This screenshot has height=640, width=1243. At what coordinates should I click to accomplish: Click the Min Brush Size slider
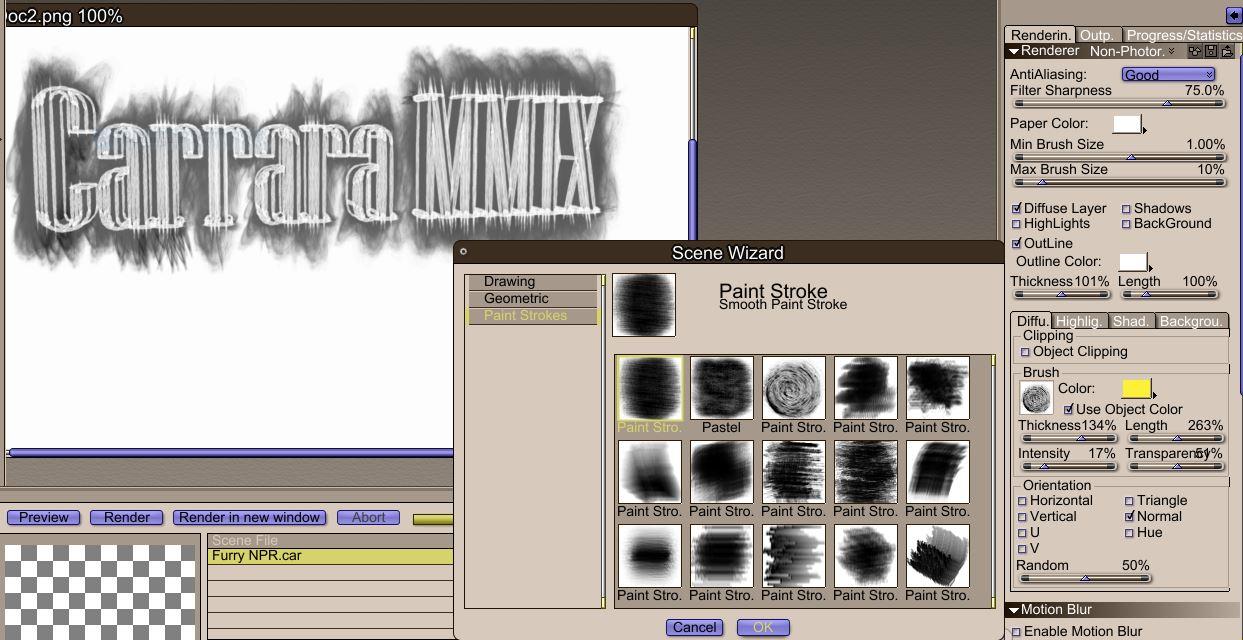click(1119, 157)
